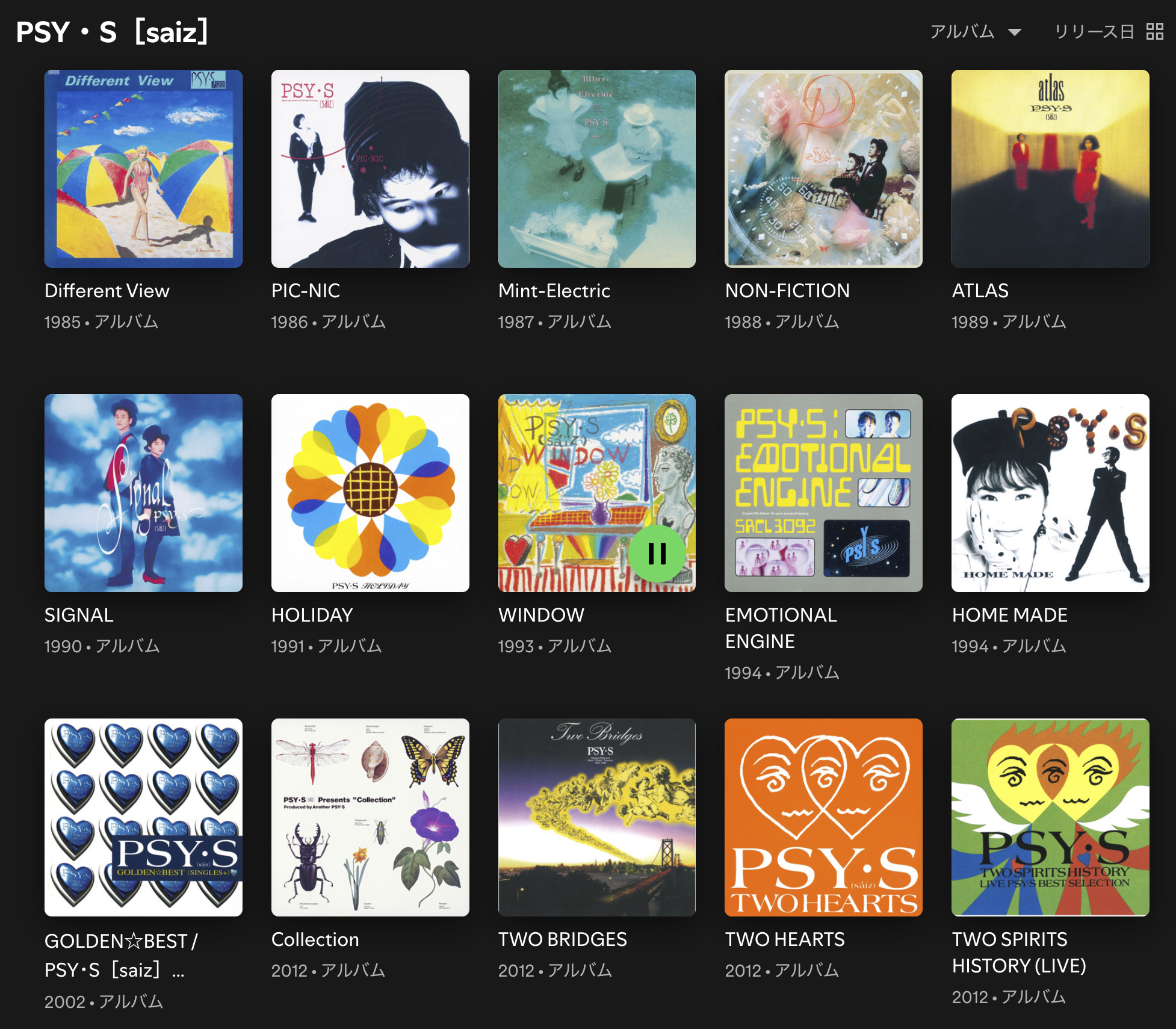
Task: Open the HOLIDAY album title link
Action: tap(312, 615)
